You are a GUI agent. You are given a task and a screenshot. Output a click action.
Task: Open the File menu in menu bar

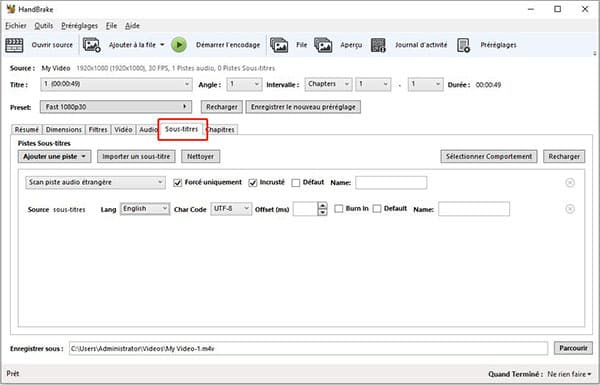click(111, 26)
